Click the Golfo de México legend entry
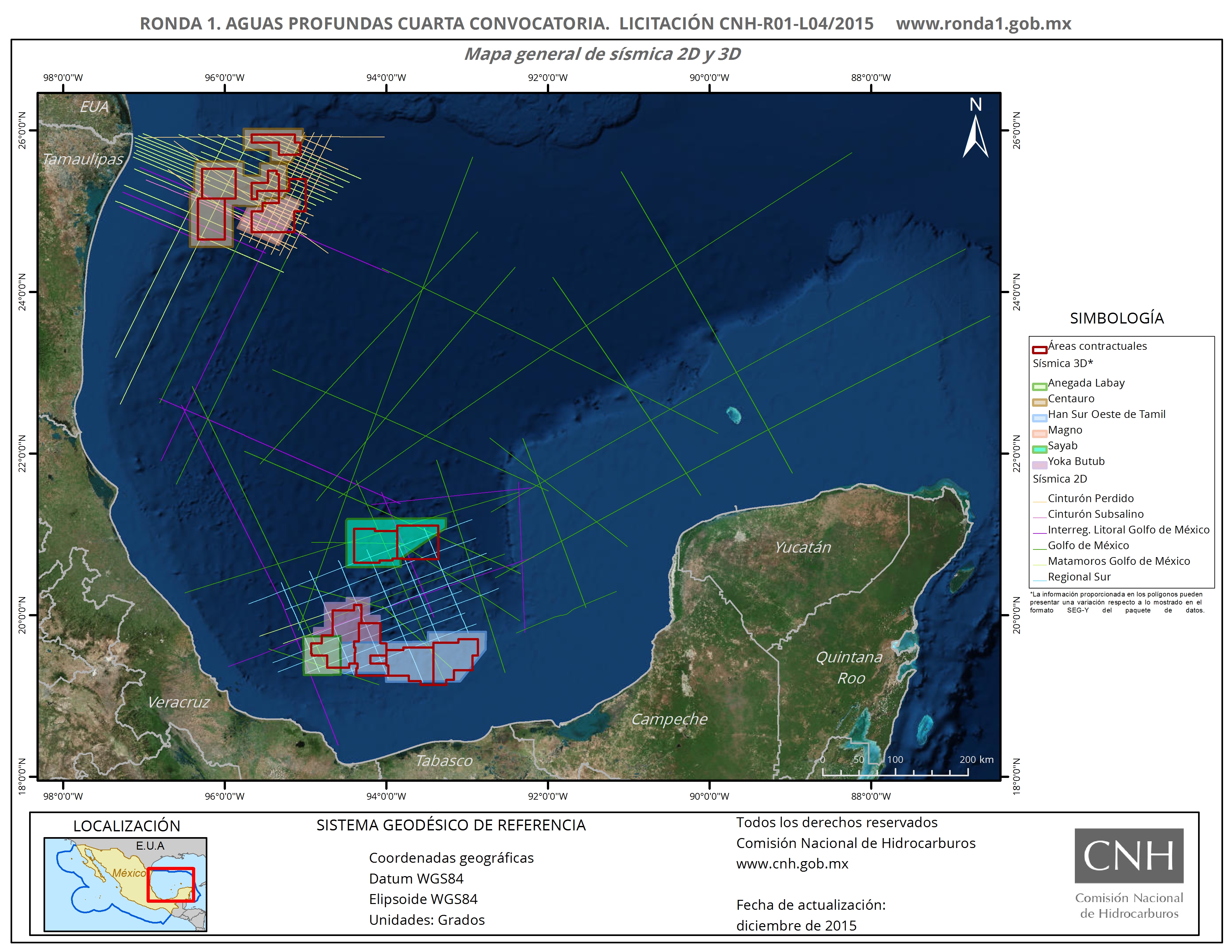Image resolution: width=1232 pixels, height=952 pixels. pos(1081,545)
